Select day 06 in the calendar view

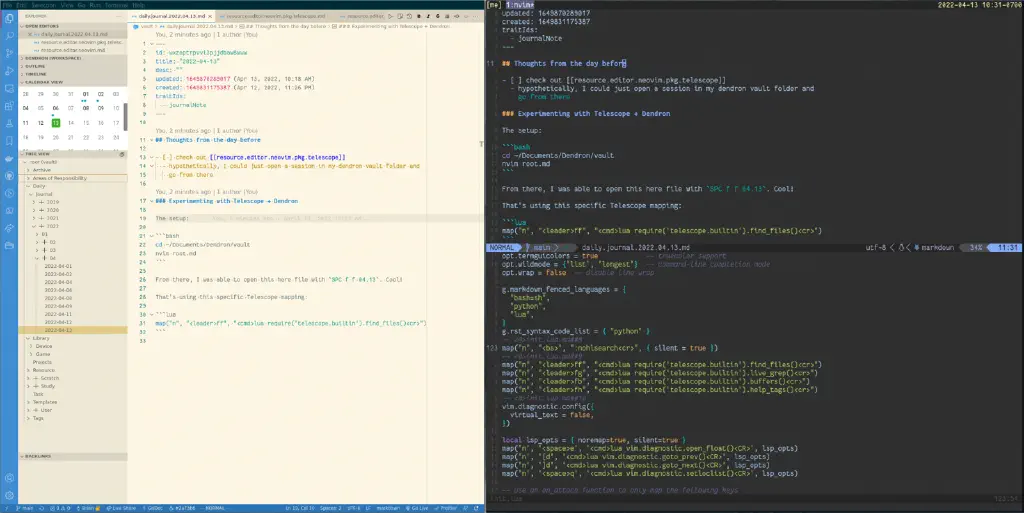[56, 108]
